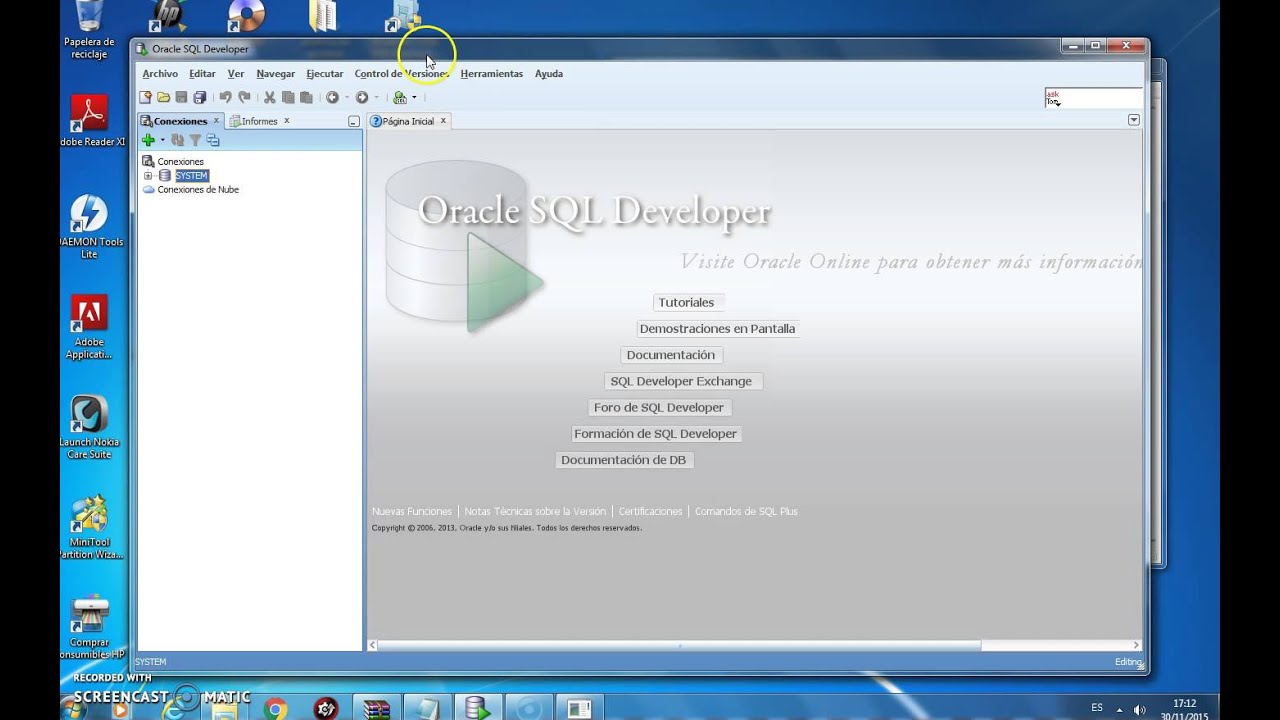This screenshot has height=720, width=1280.
Task: Click the WinRAR icon in the taskbar
Action: pyautogui.click(x=377, y=708)
